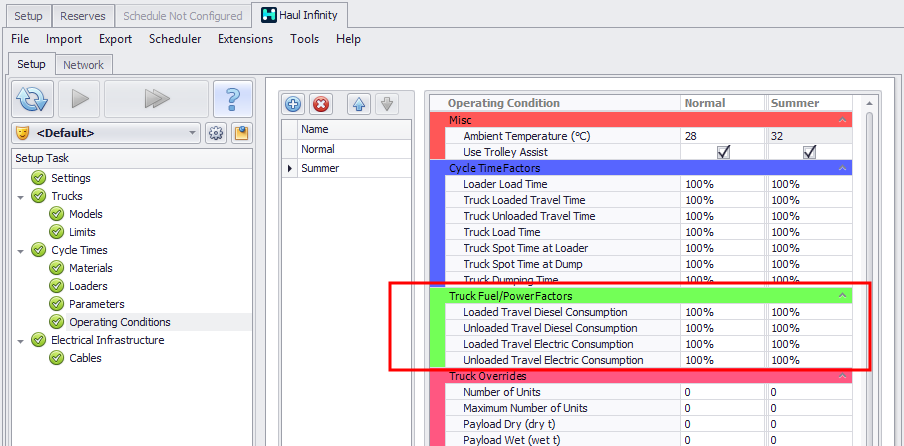Screen dimensions: 904x446
Task: Click the scroll up arrow of grid scrollbar
Action: (868, 103)
